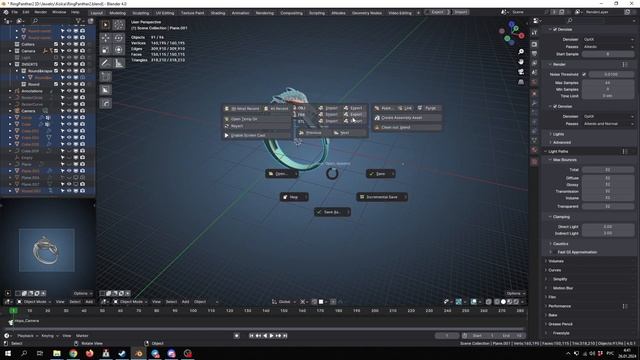Open the File menu
This screenshot has width=640, height=360.
pyautogui.click(x=14, y=12)
